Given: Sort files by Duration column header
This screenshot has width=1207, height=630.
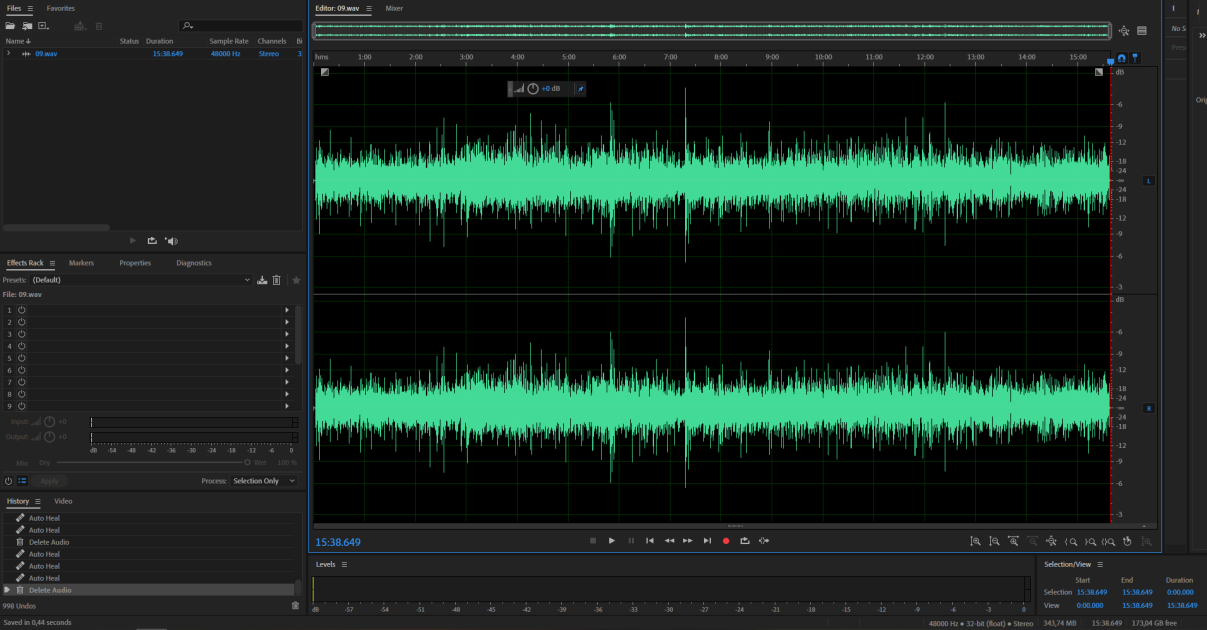Looking at the screenshot, I should (x=159, y=41).
